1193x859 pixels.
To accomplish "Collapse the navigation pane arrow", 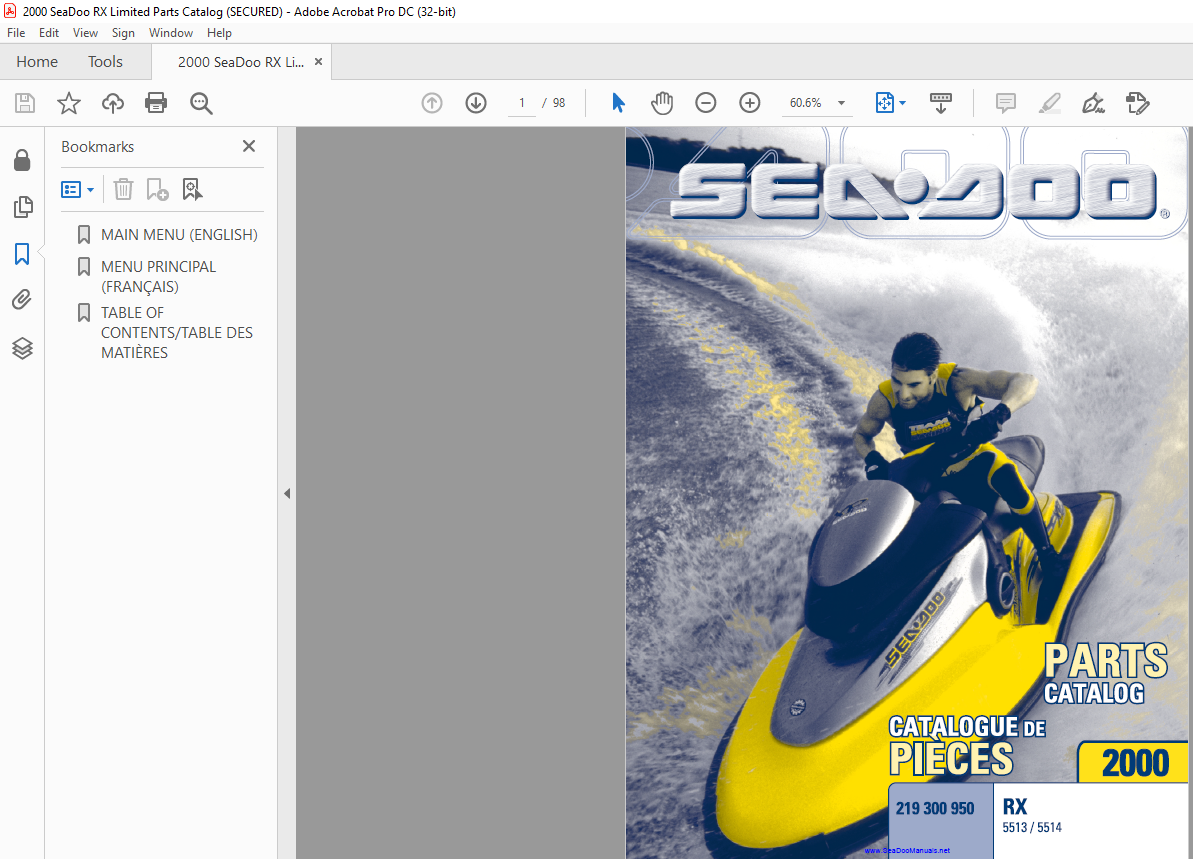I will tap(287, 494).
